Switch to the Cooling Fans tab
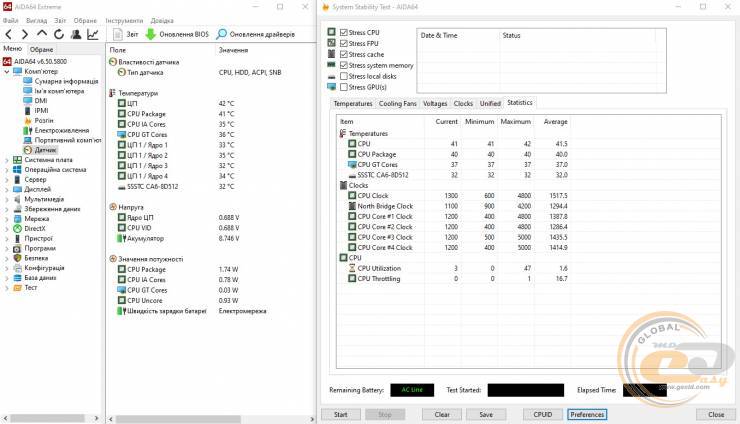Viewport: 740px width, 424px height. 397,103
